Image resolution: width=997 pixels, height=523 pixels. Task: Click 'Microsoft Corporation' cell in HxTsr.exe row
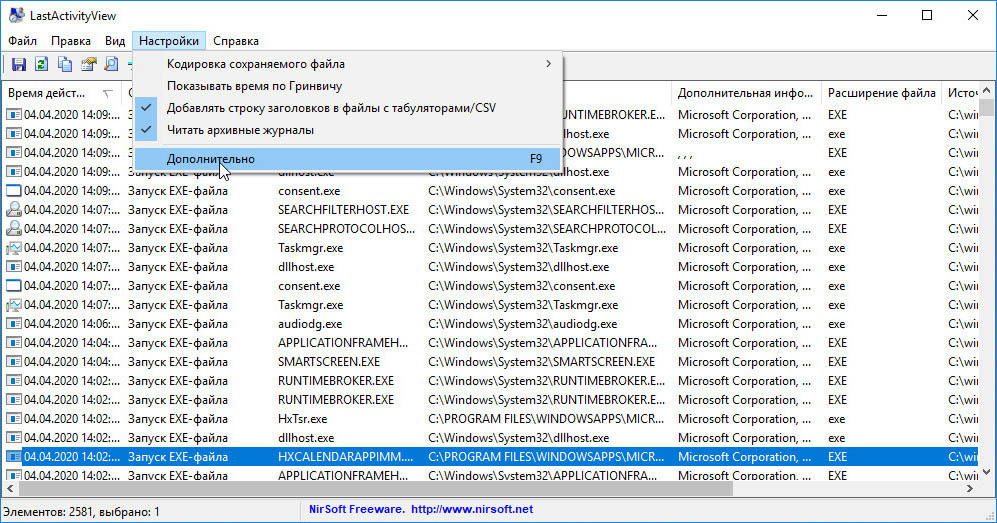pos(745,419)
